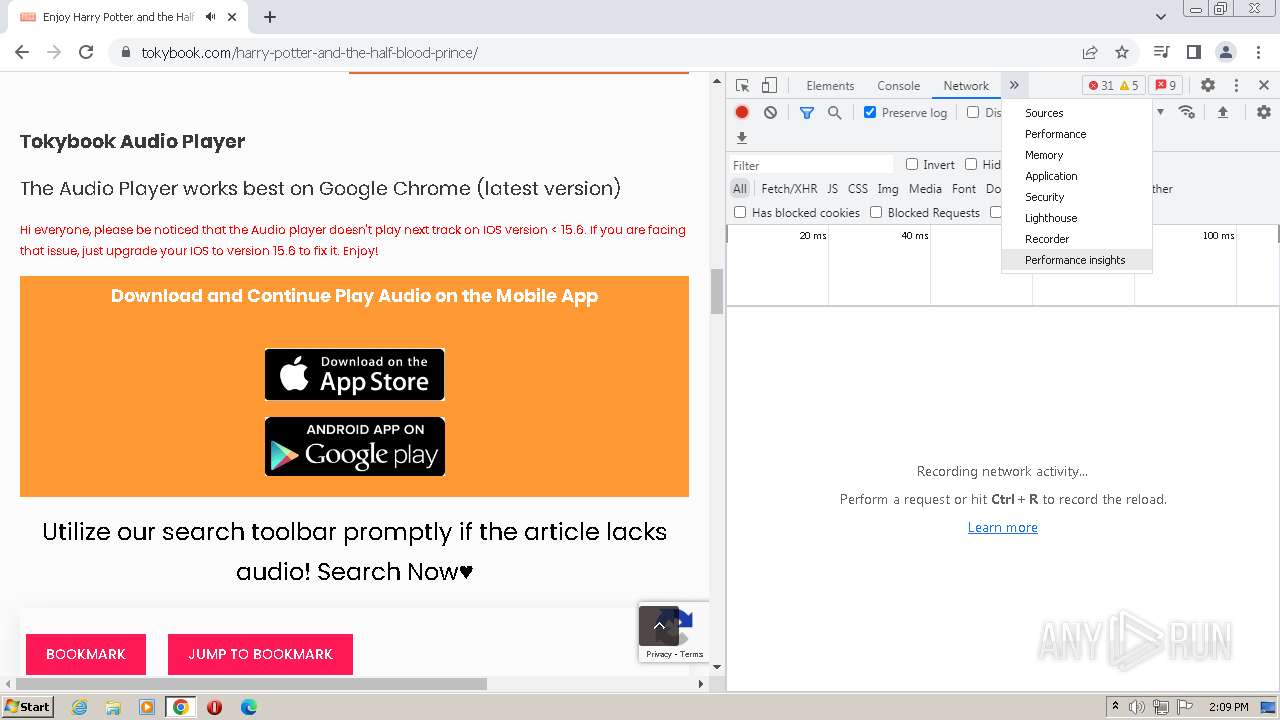Uncheck Preserve log checkbox
This screenshot has height=720, width=1280.
click(x=870, y=112)
